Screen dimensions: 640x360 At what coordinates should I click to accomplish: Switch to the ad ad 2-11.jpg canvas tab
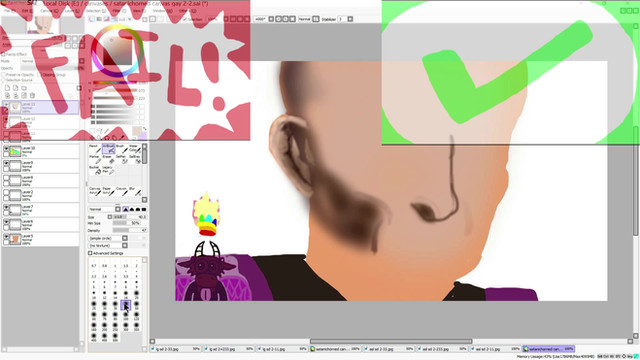[x=497, y=349]
